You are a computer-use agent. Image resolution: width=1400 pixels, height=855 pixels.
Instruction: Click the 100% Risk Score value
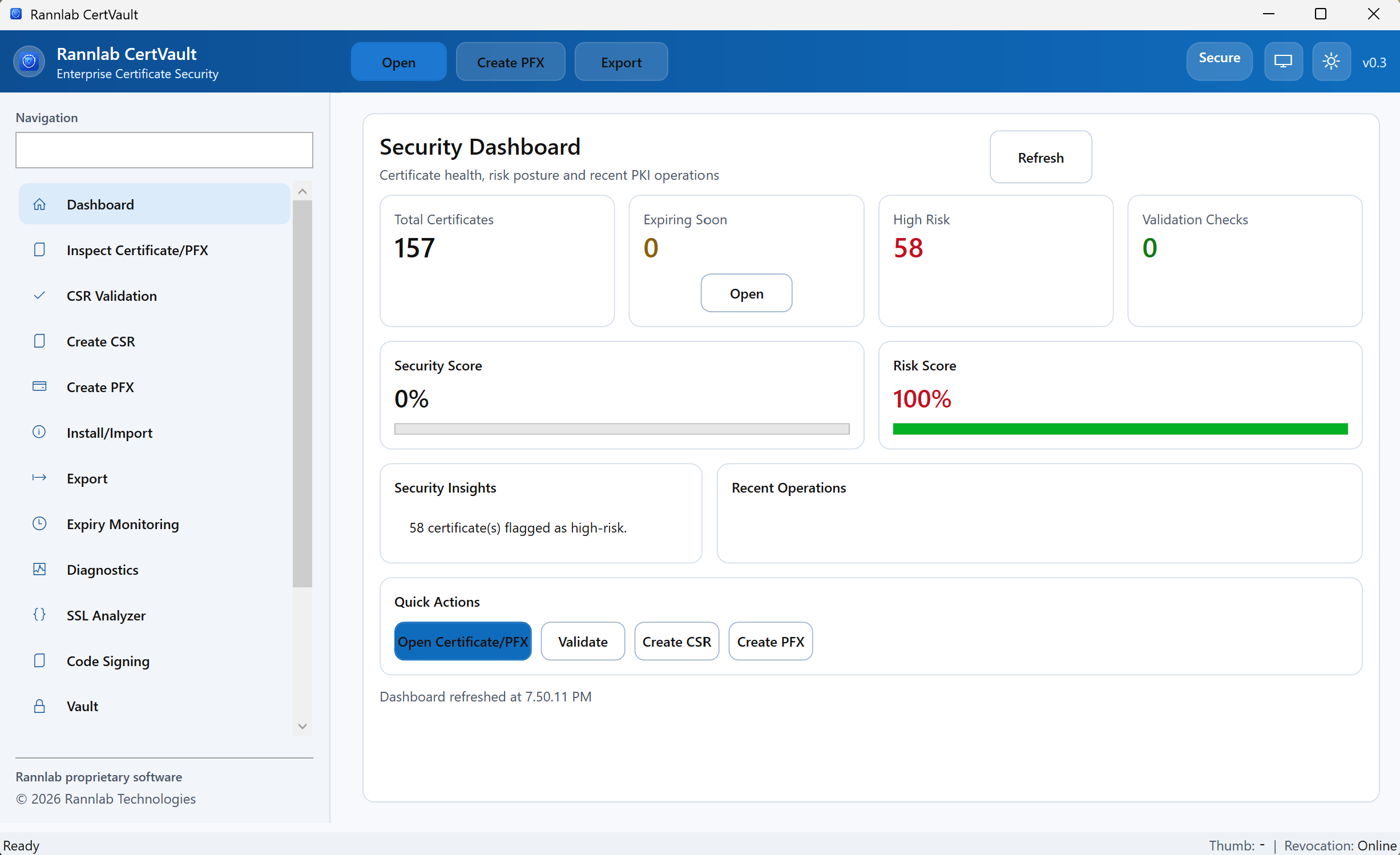922,398
